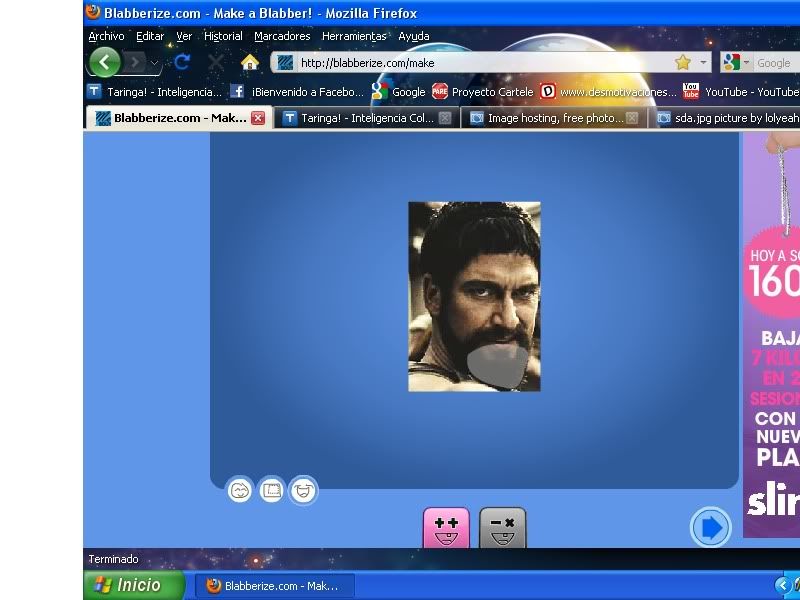
Task: Open the Archivo menu
Action: tap(106, 36)
